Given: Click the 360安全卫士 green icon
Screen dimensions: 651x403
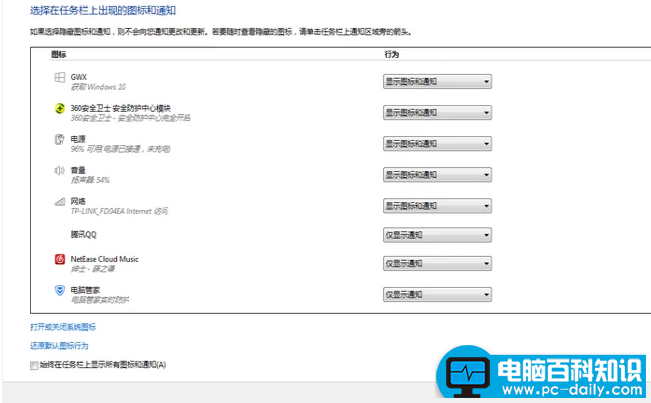Looking at the screenshot, I should click(x=60, y=108).
